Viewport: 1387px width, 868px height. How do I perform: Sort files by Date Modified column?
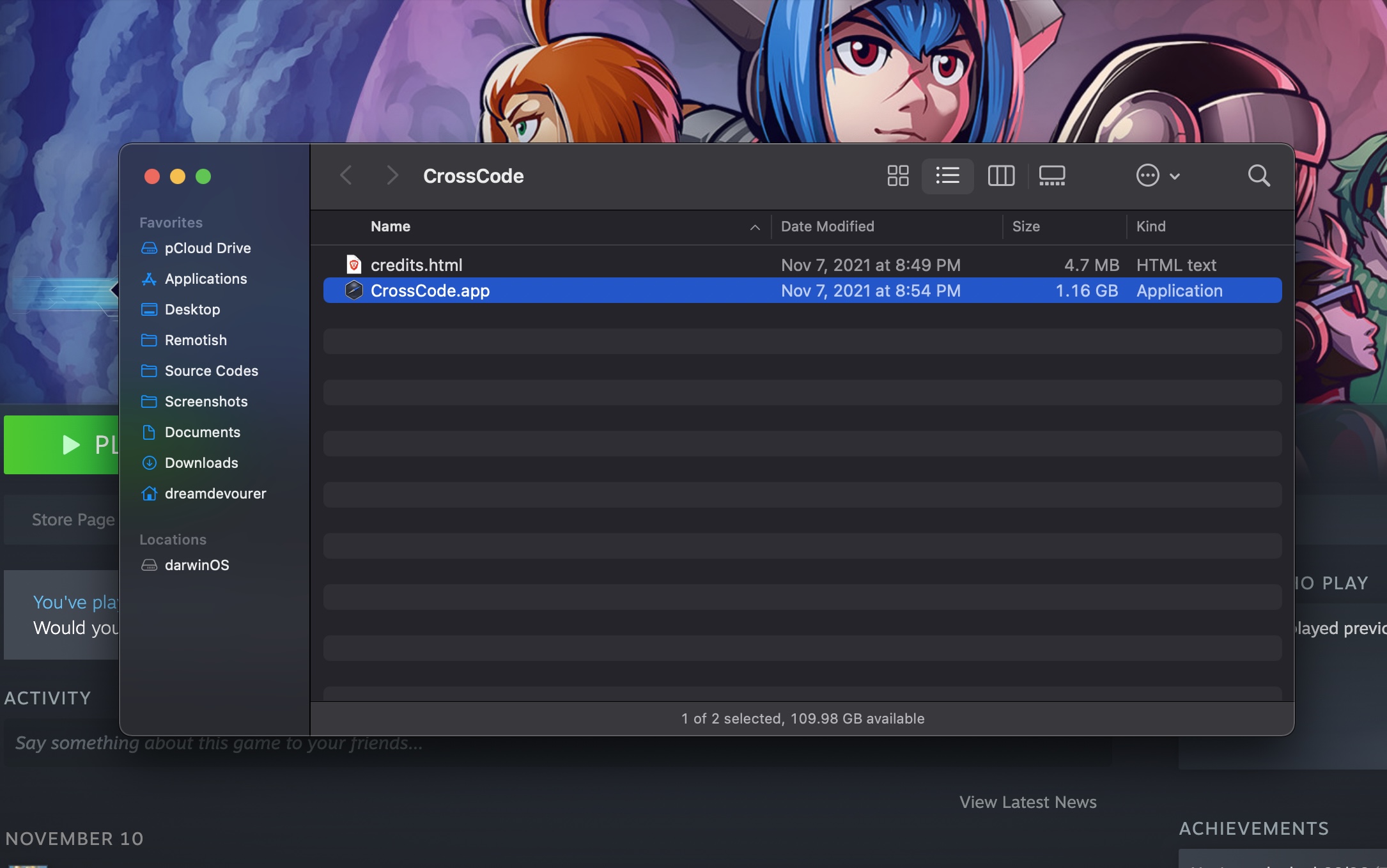click(x=827, y=227)
